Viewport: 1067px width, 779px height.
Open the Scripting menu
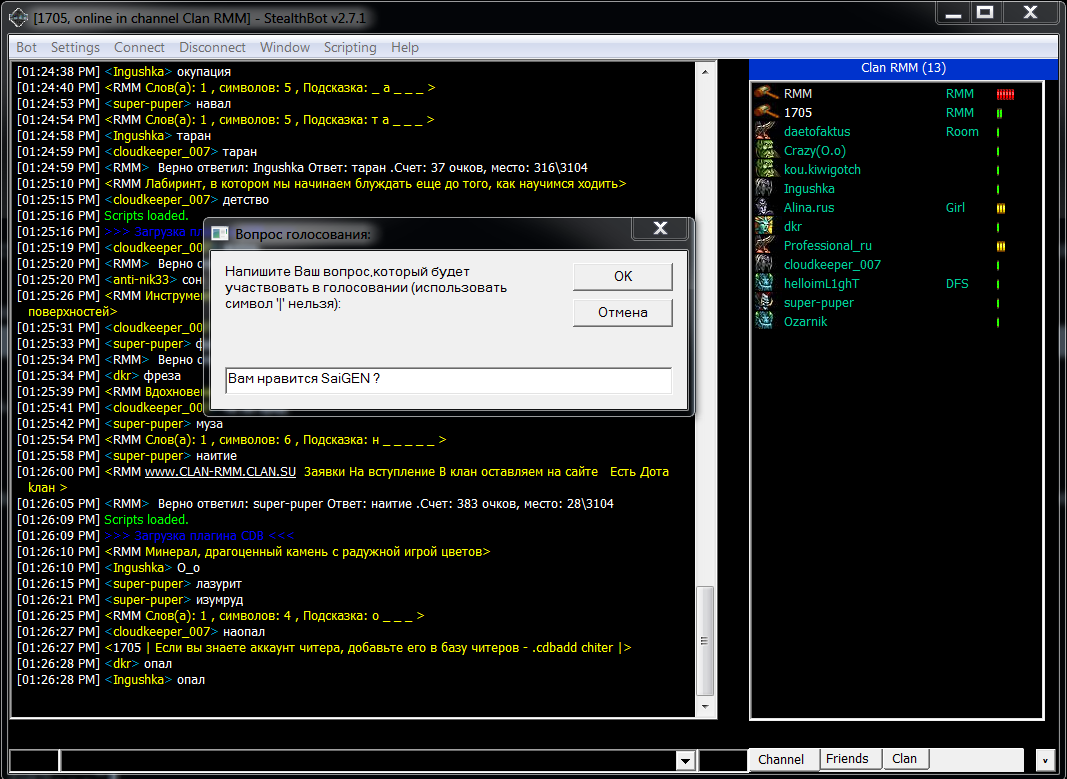click(x=349, y=47)
